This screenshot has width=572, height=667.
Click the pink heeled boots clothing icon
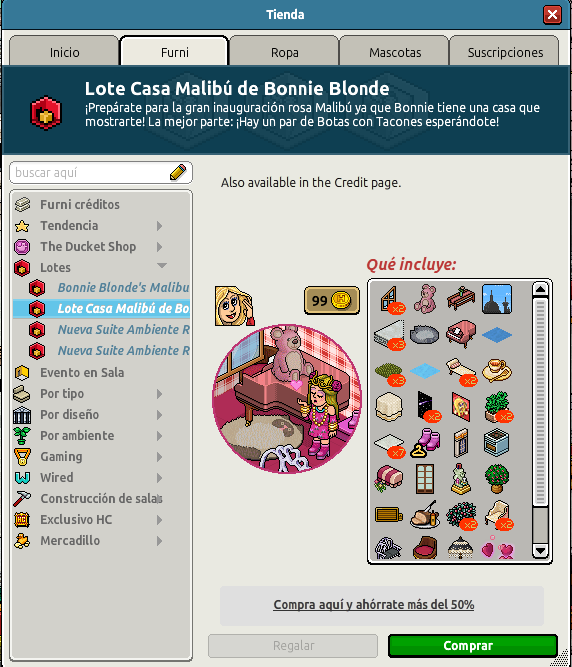[425, 443]
